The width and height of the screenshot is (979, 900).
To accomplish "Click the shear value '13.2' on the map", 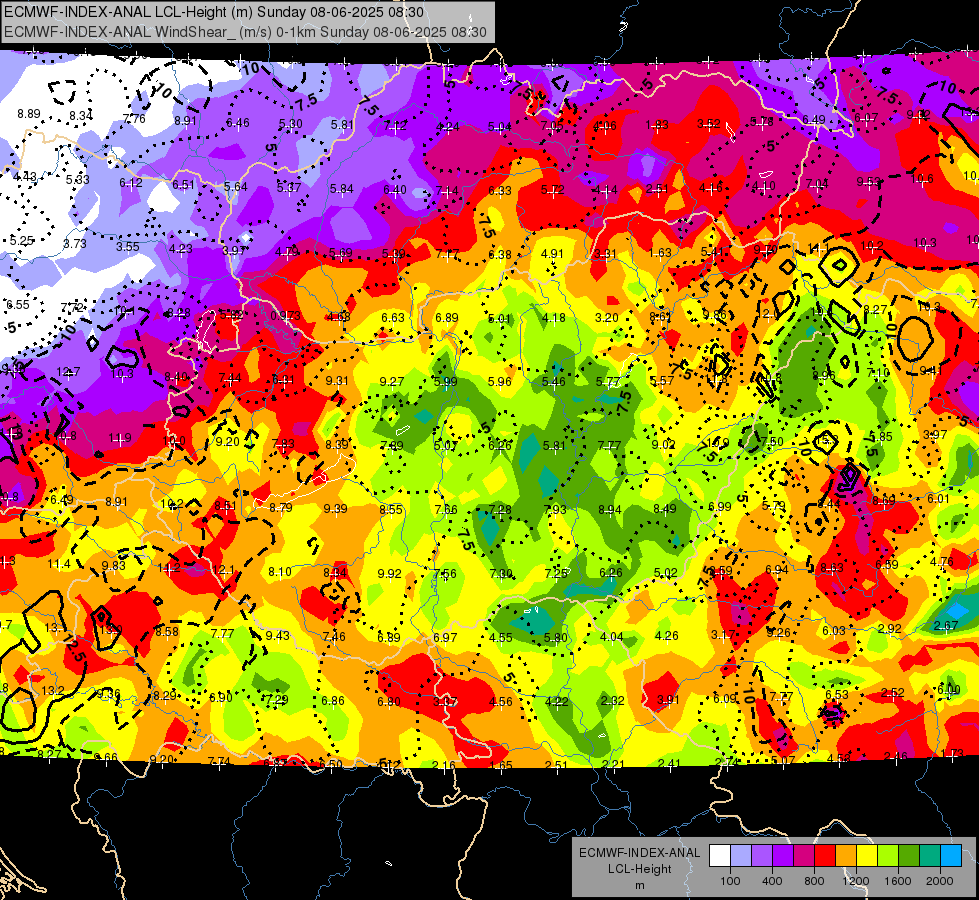I will (x=53, y=690).
